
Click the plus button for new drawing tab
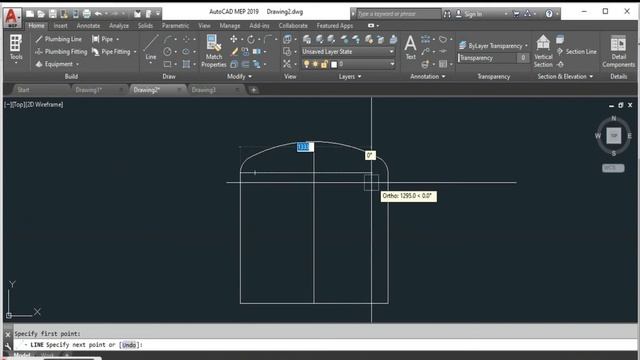pyautogui.click(x=253, y=90)
